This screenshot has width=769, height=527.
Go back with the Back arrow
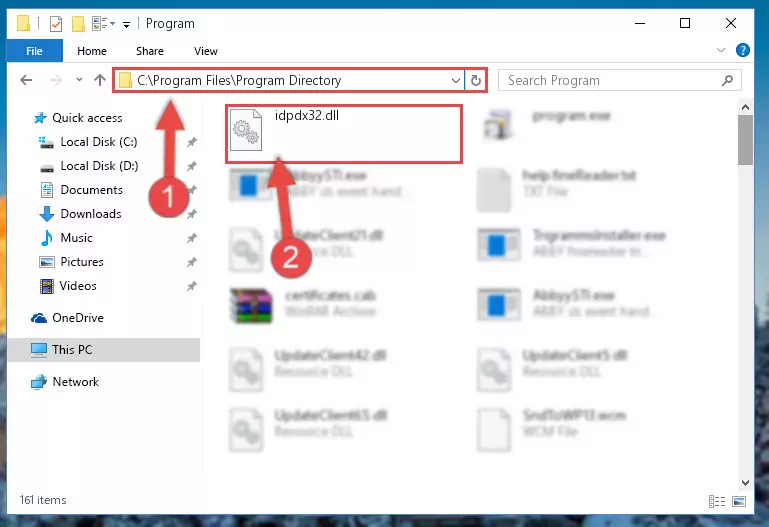26,80
